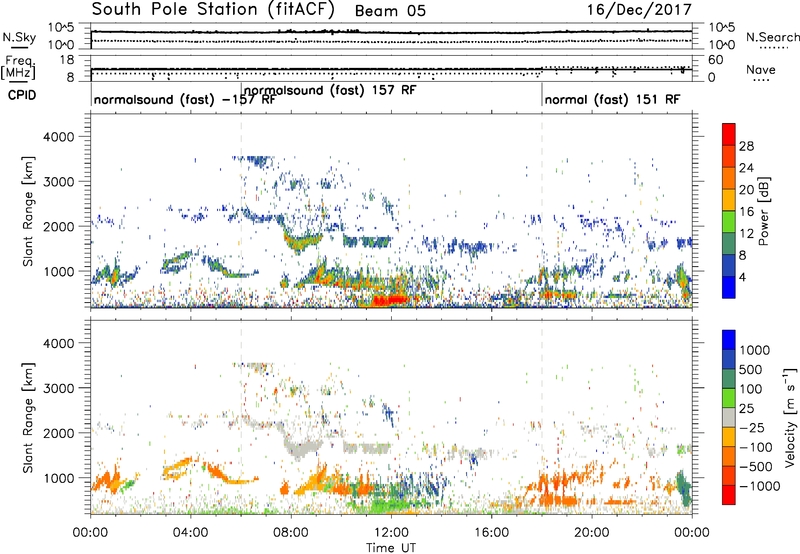Click the "20:00" time tick label

pyautogui.click(x=592, y=533)
